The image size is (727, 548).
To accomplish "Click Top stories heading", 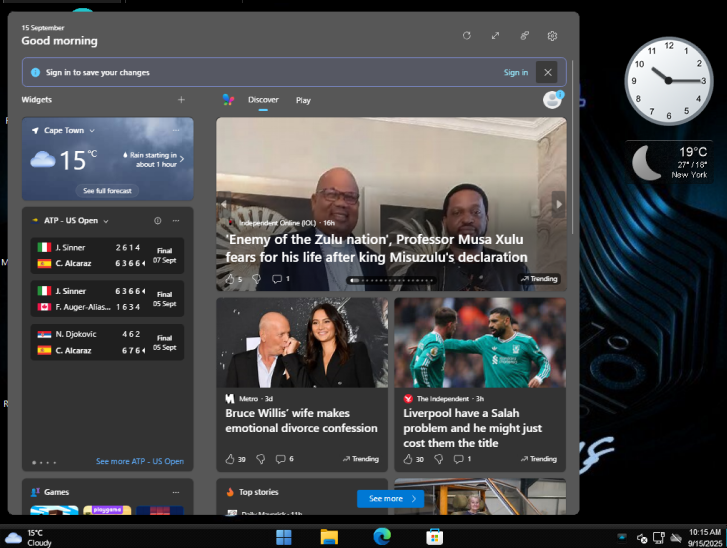I will (258, 492).
